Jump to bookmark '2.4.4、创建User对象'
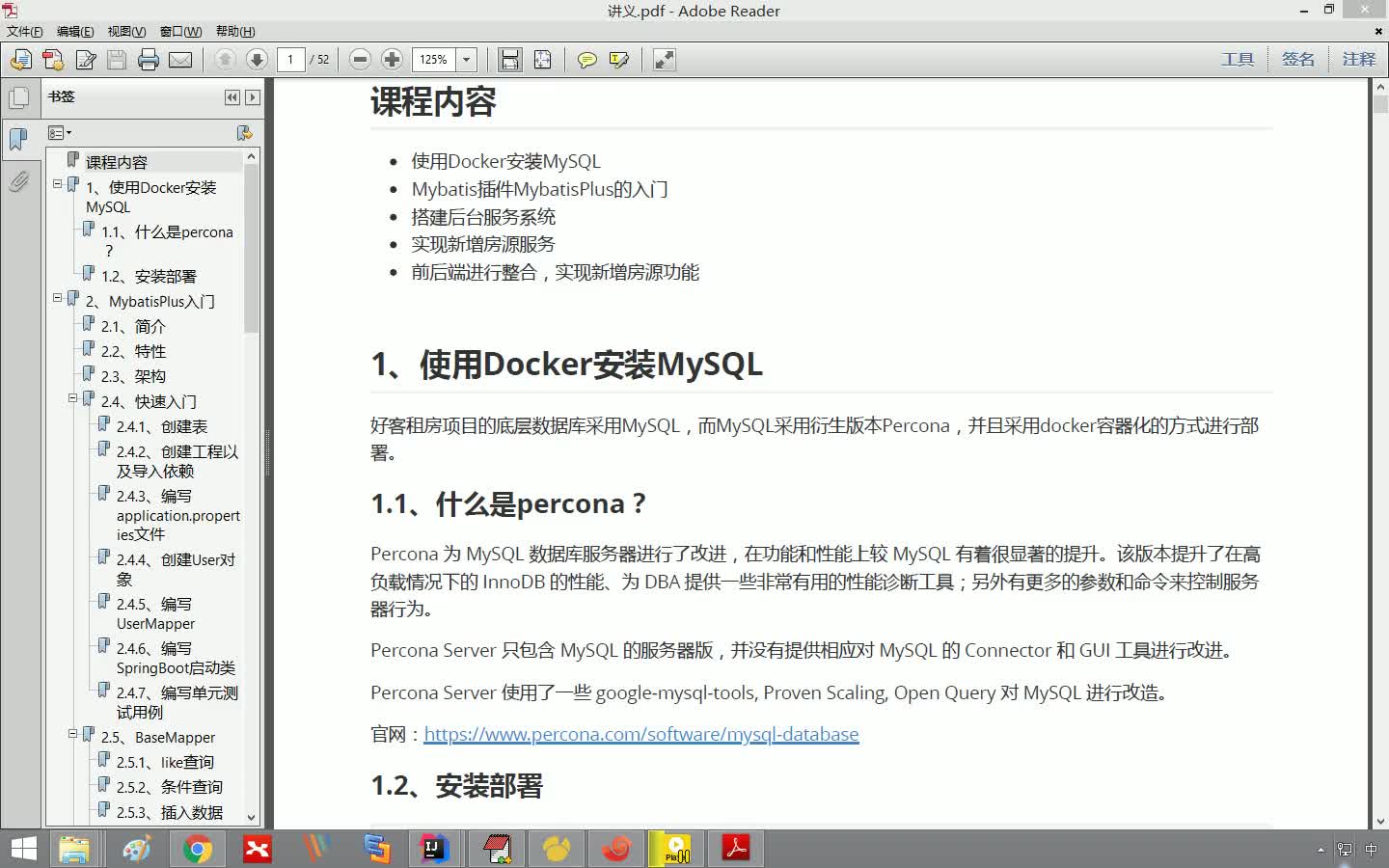1389x868 pixels. coord(176,569)
